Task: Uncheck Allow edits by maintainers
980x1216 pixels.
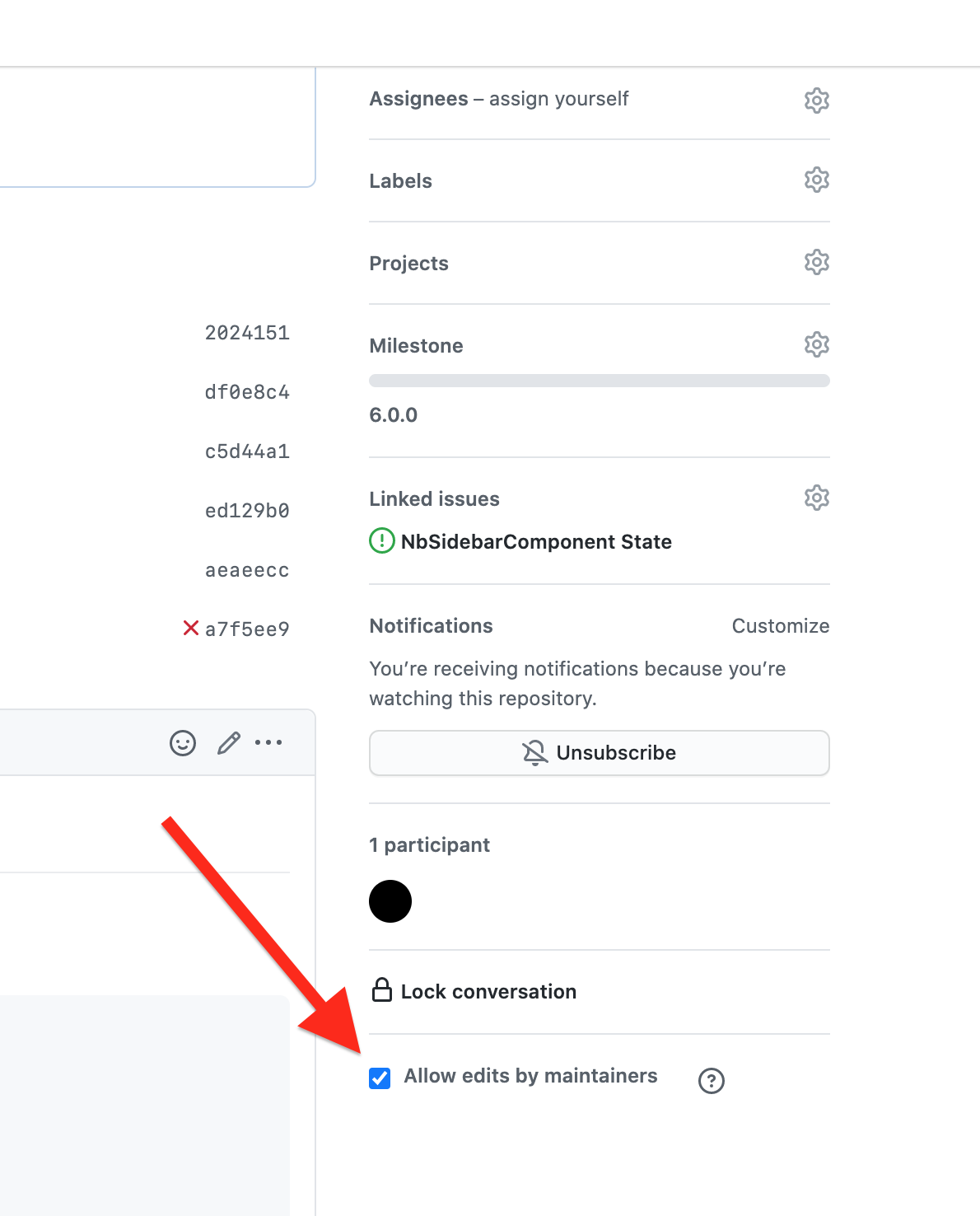Action: pyautogui.click(x=380, y=1078)
